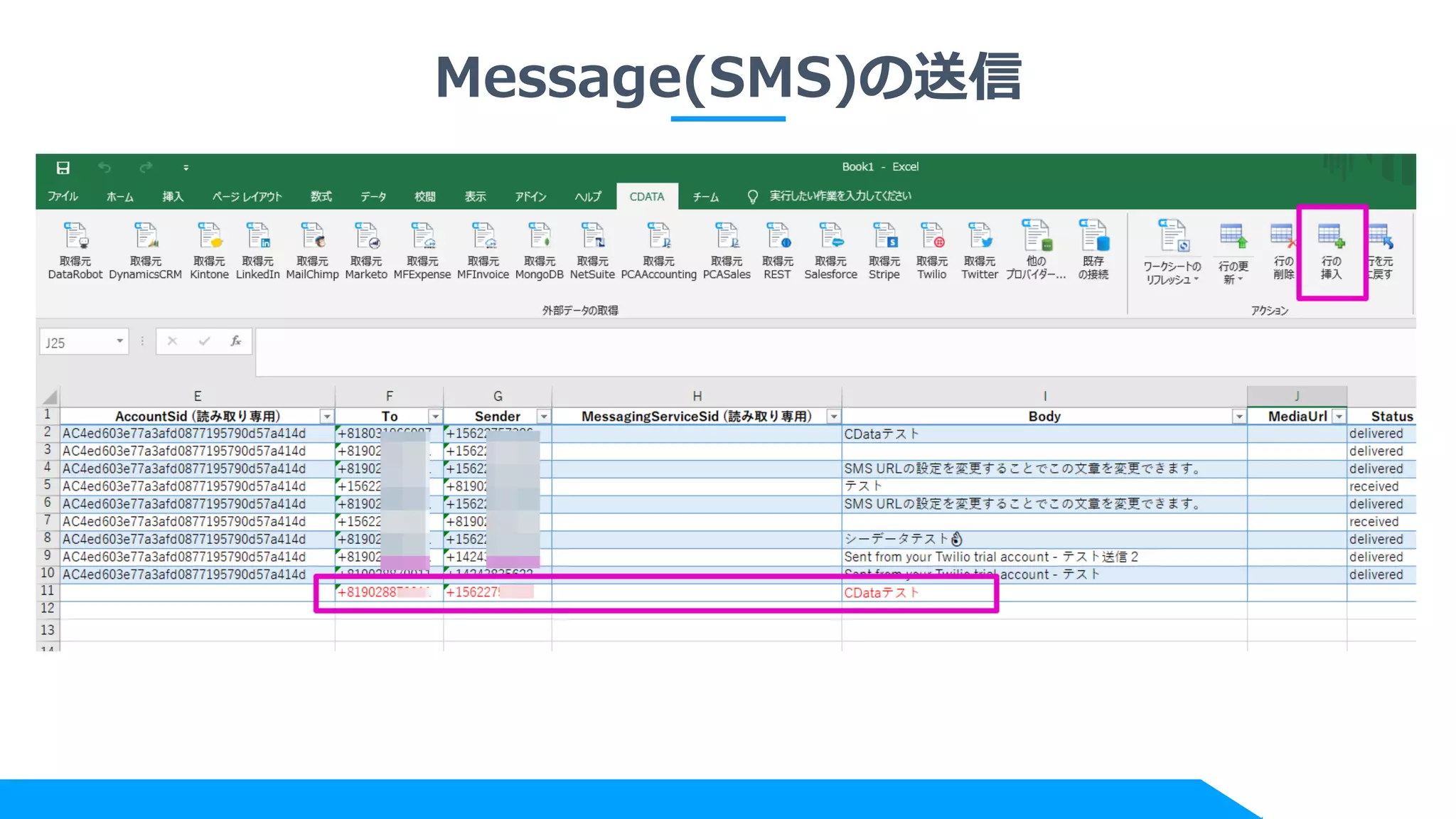The image size is (1456, 819).
Task: Click the 取得元 Kintone icon
Action: point(209,250)
